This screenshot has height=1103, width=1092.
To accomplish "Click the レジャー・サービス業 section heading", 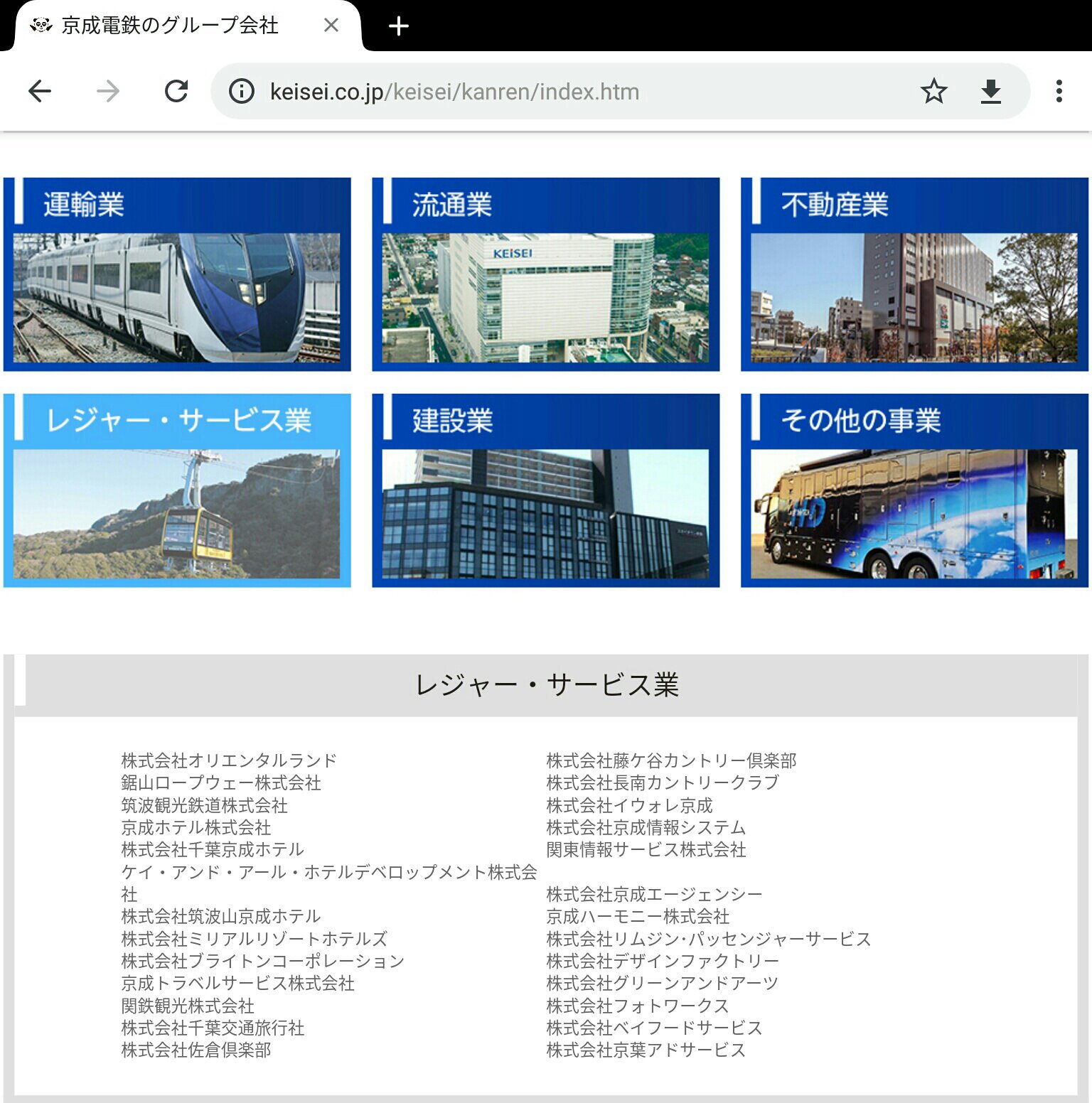I will pyautogui.click(x=547, y=685).
